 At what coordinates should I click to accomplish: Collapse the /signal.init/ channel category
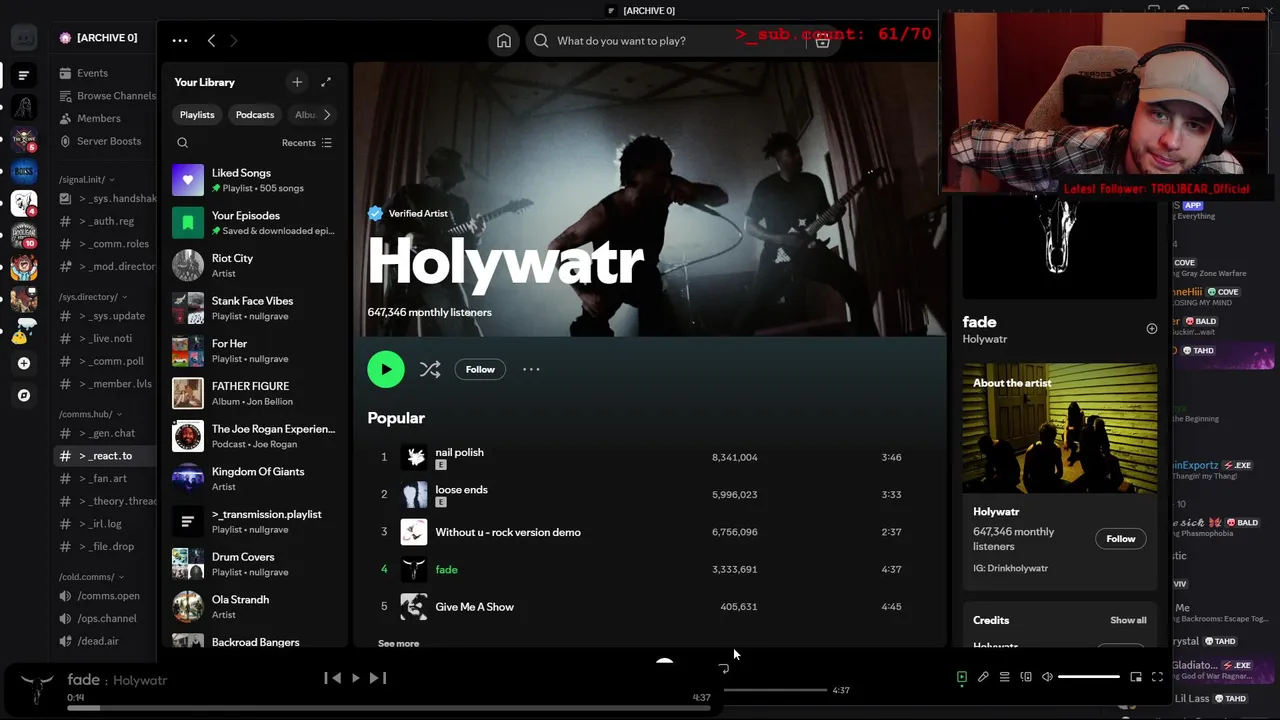pyautogui.click(x=86, y=180)
